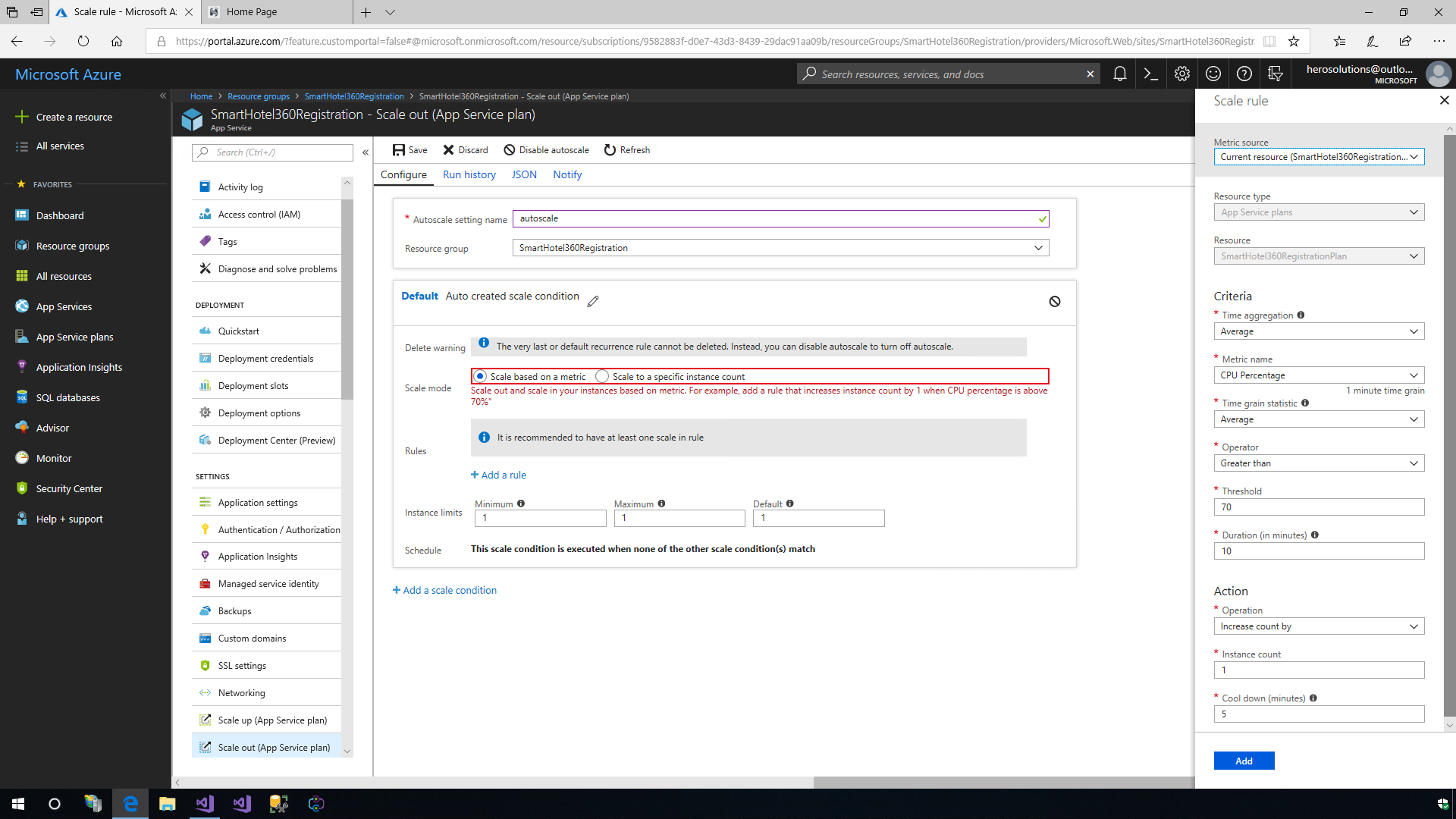Switch to the Run history tab

(x=469, y=174)
